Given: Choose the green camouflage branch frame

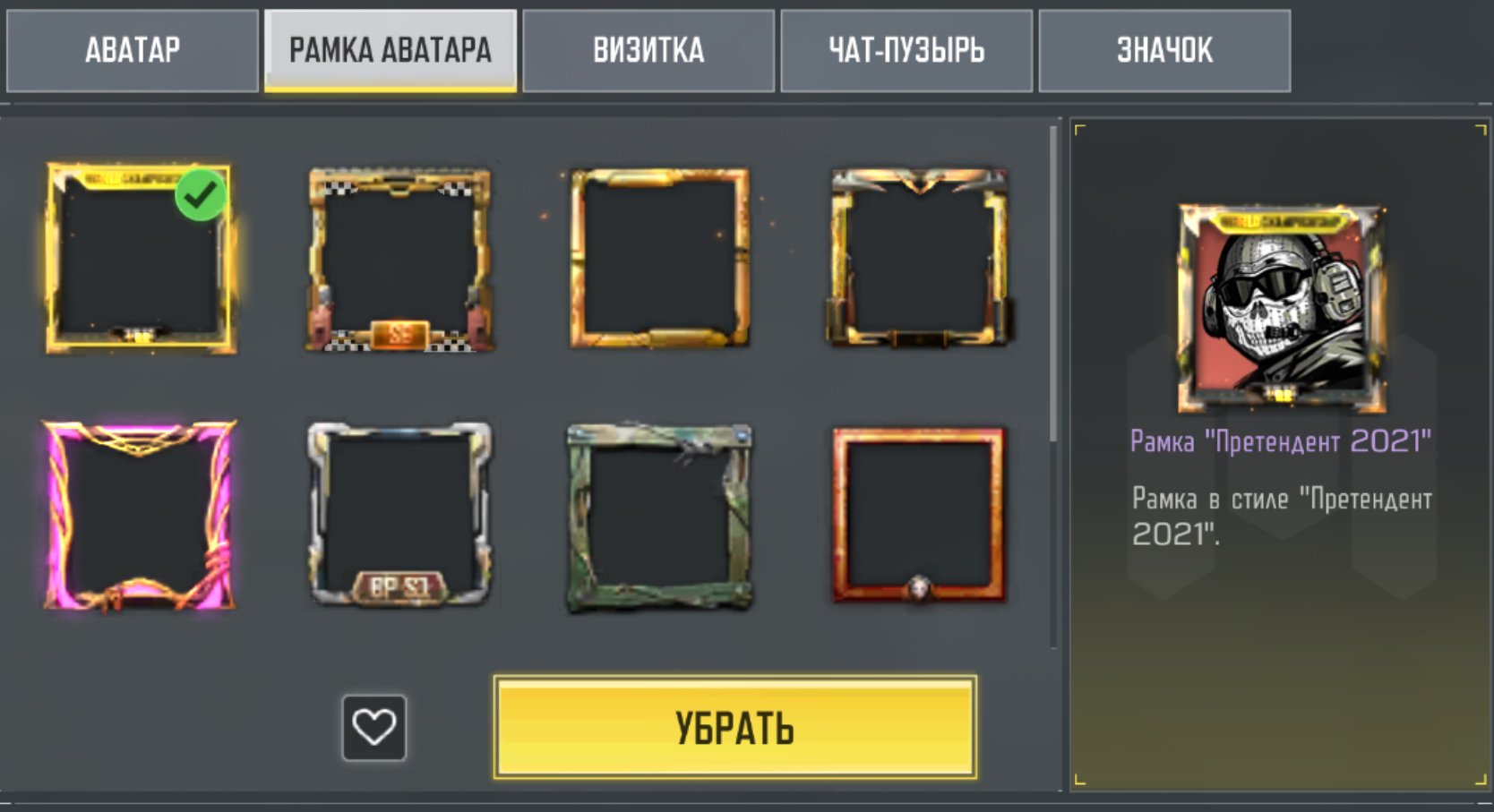Looking at the screenshot, I should tap(660, 518).
